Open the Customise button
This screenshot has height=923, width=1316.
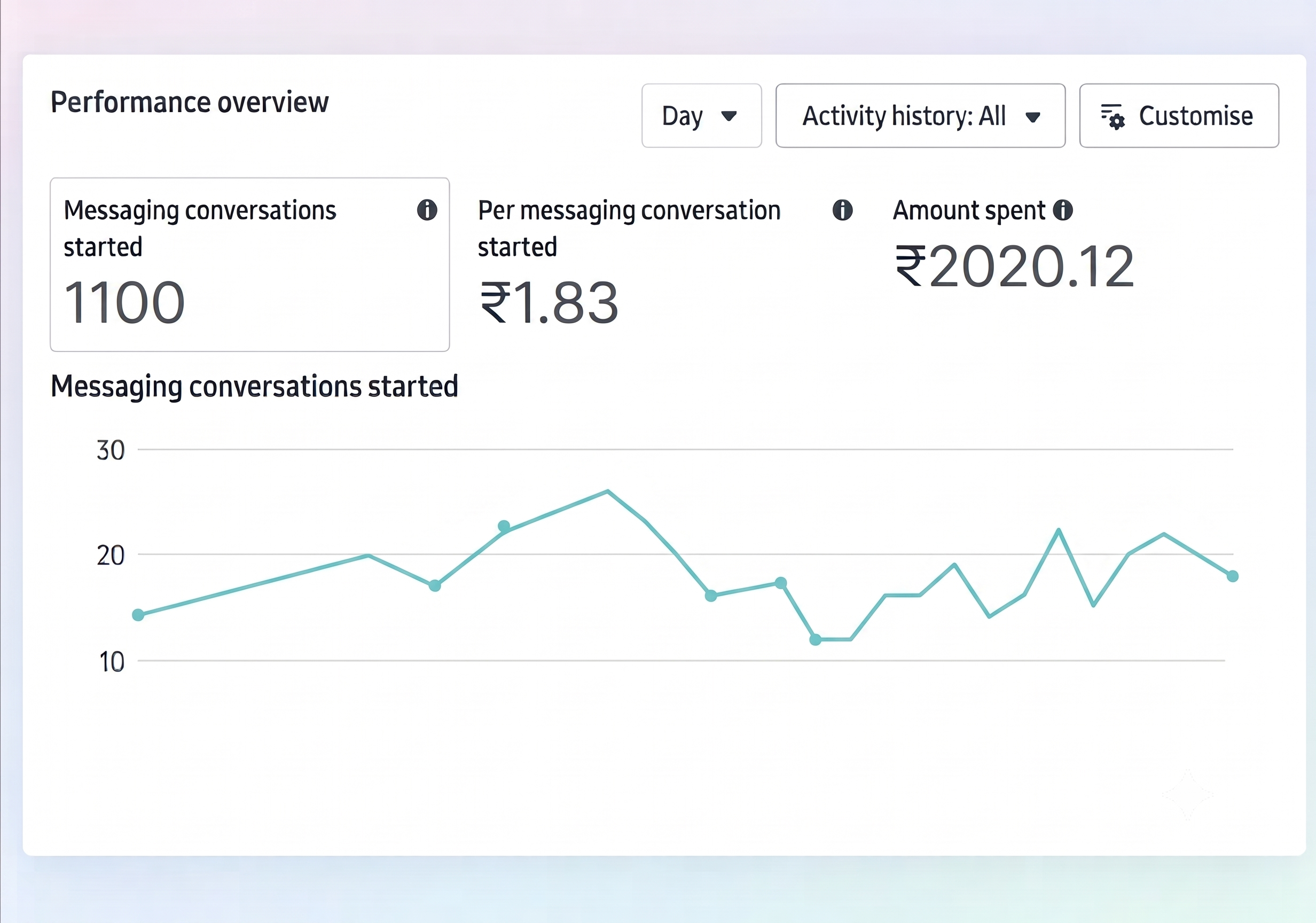click(1179, 116)
